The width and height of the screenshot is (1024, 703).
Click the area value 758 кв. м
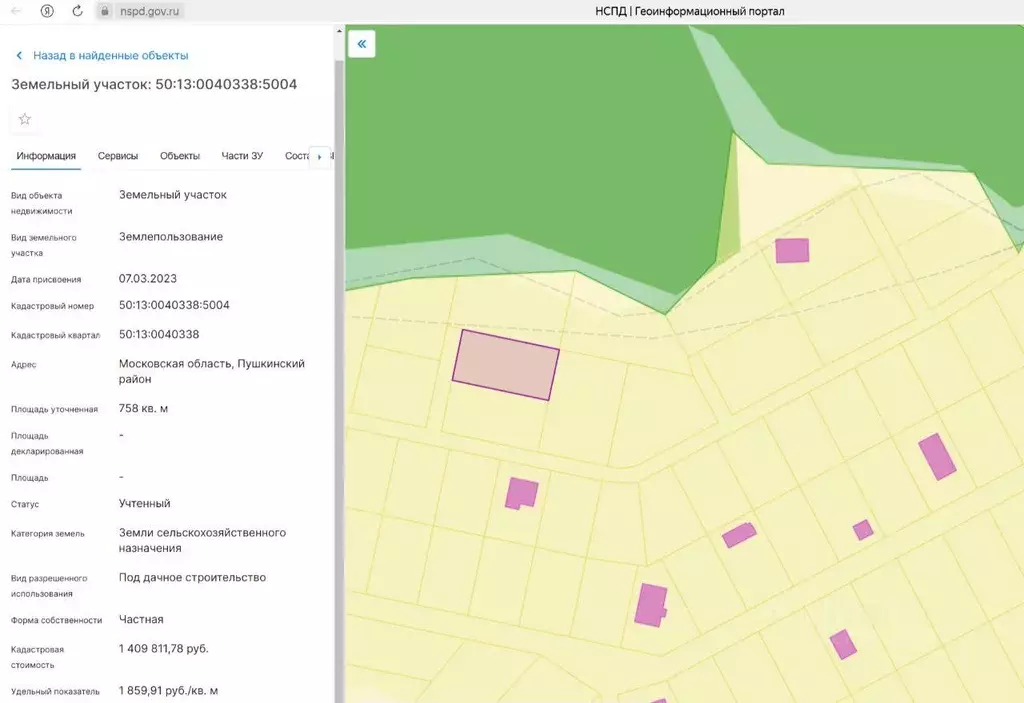[x=143, y=408]
